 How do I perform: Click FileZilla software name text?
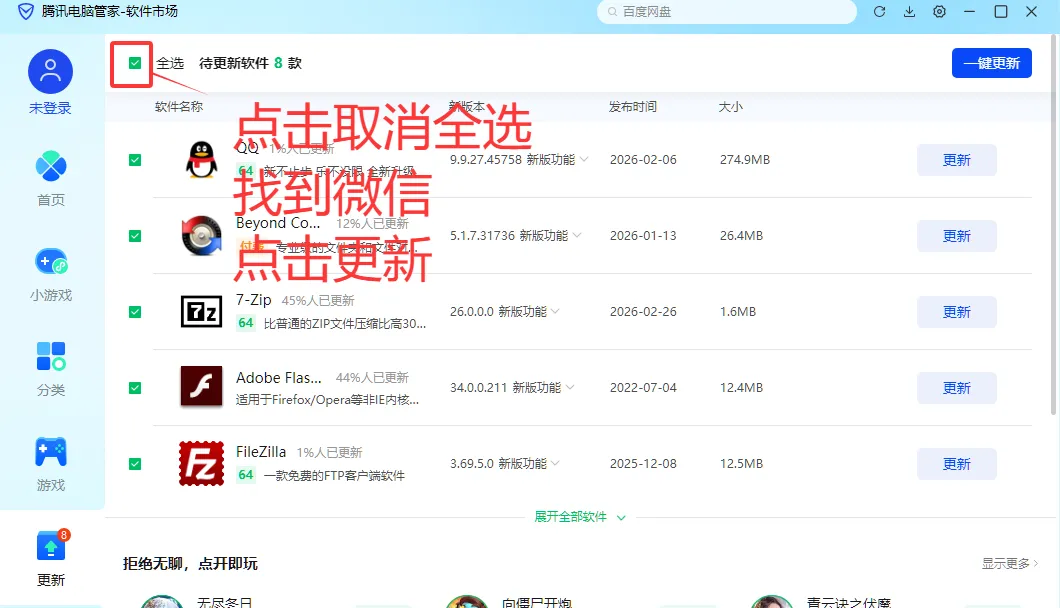click(261, 451)
